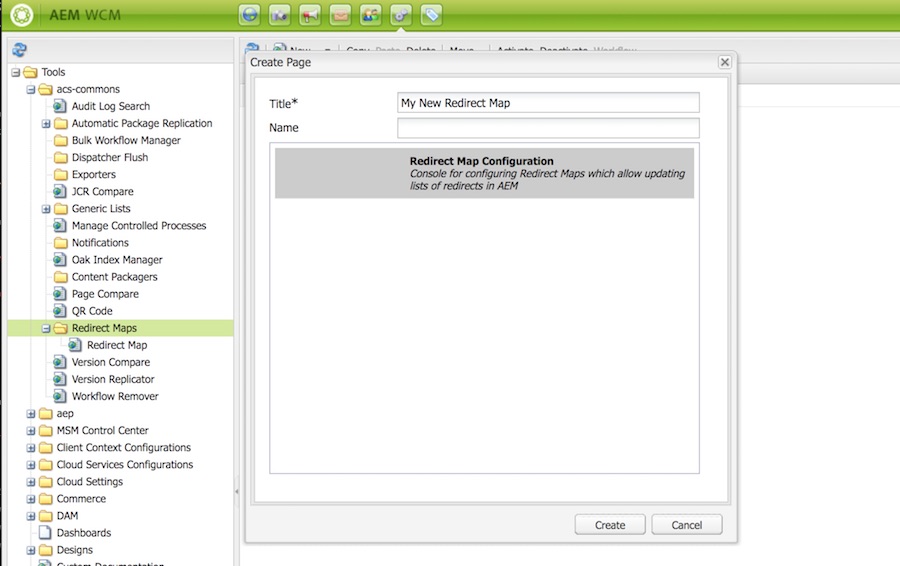Click the Bulk Workflow Manager folder icon
The width and height of the screenshot is (900, 566).
click(x=61, y=140)
